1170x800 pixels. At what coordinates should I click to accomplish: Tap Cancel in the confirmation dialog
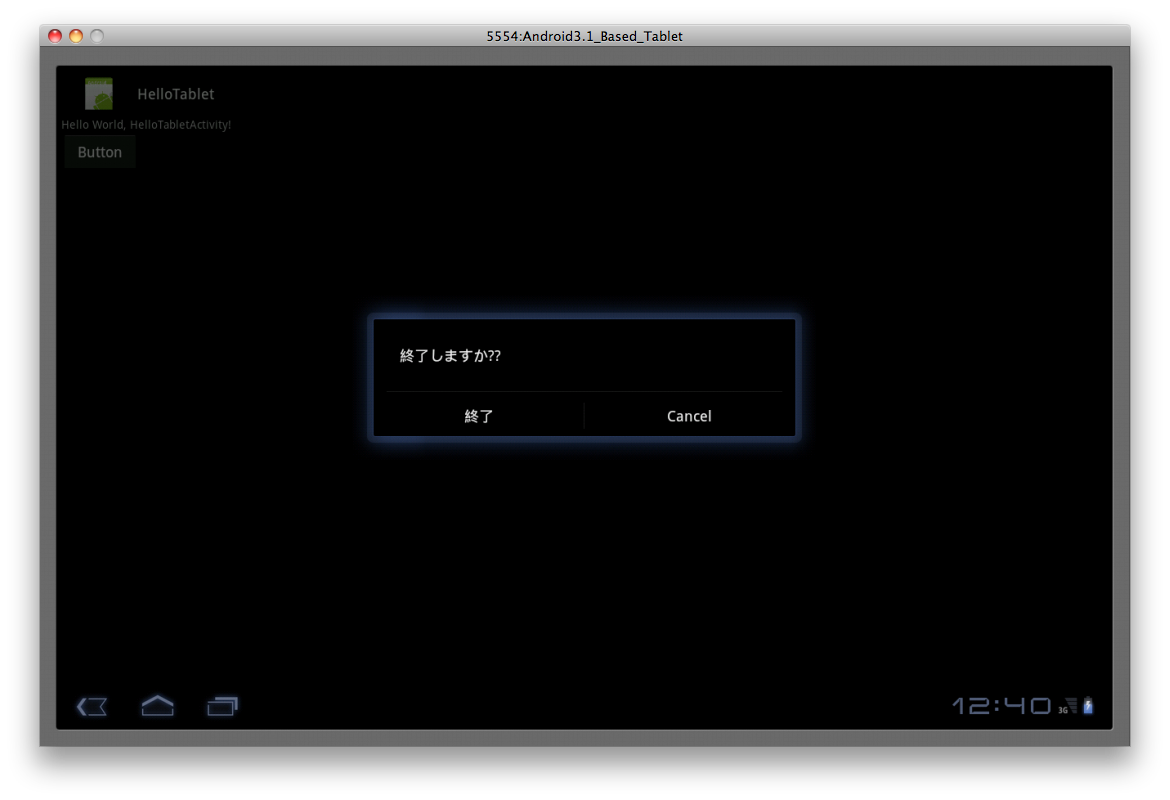689,416
